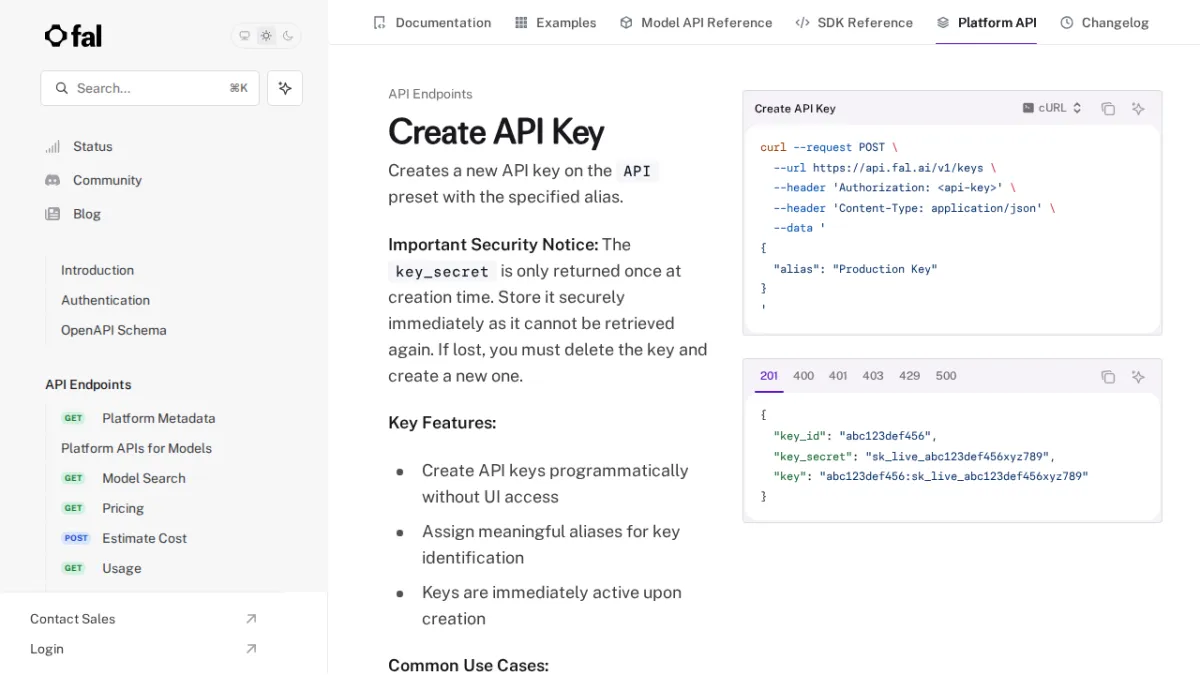Click the Create API Key heading
1200x675 pixels.
496,132
